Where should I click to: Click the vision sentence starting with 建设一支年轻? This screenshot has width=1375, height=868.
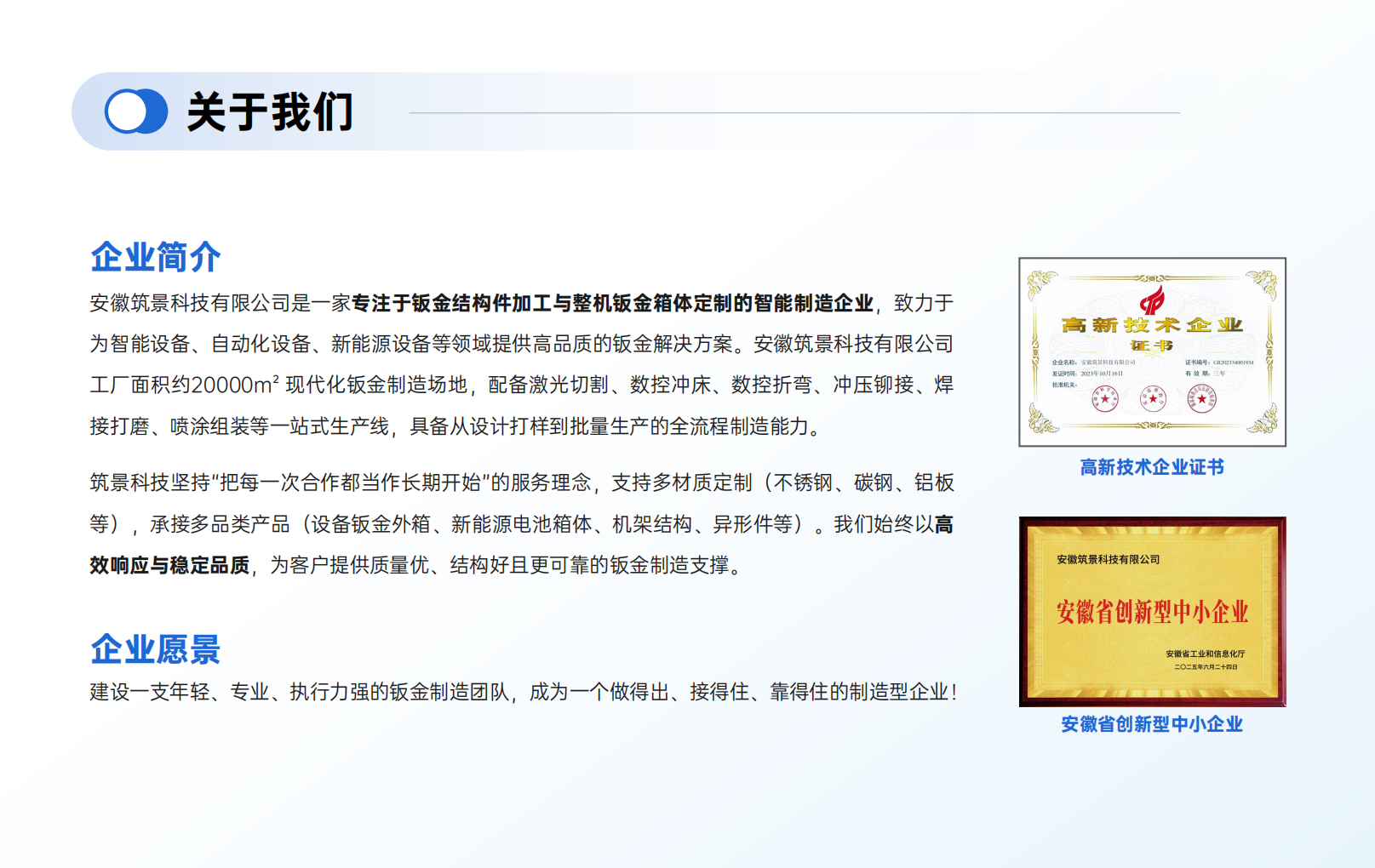523,692
